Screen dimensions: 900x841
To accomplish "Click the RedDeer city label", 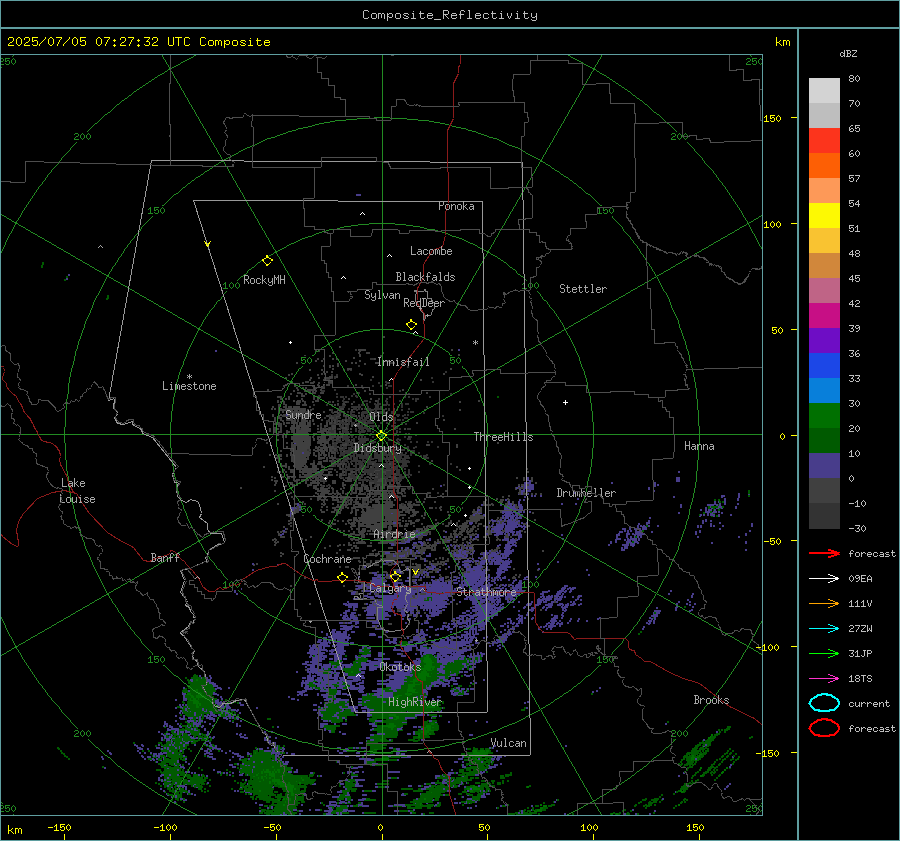I will 424,303.
